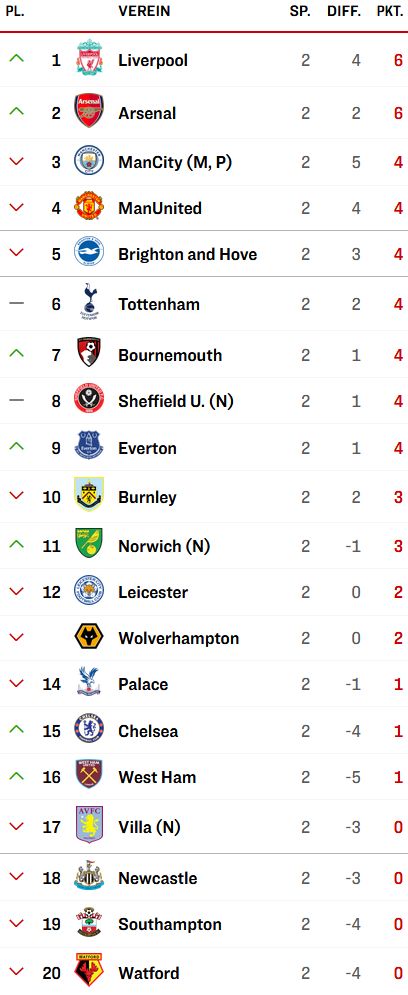Click red down arrow beside ManCity
The image size is (408, 995).
pyautogui.click(x=16, y=162)
